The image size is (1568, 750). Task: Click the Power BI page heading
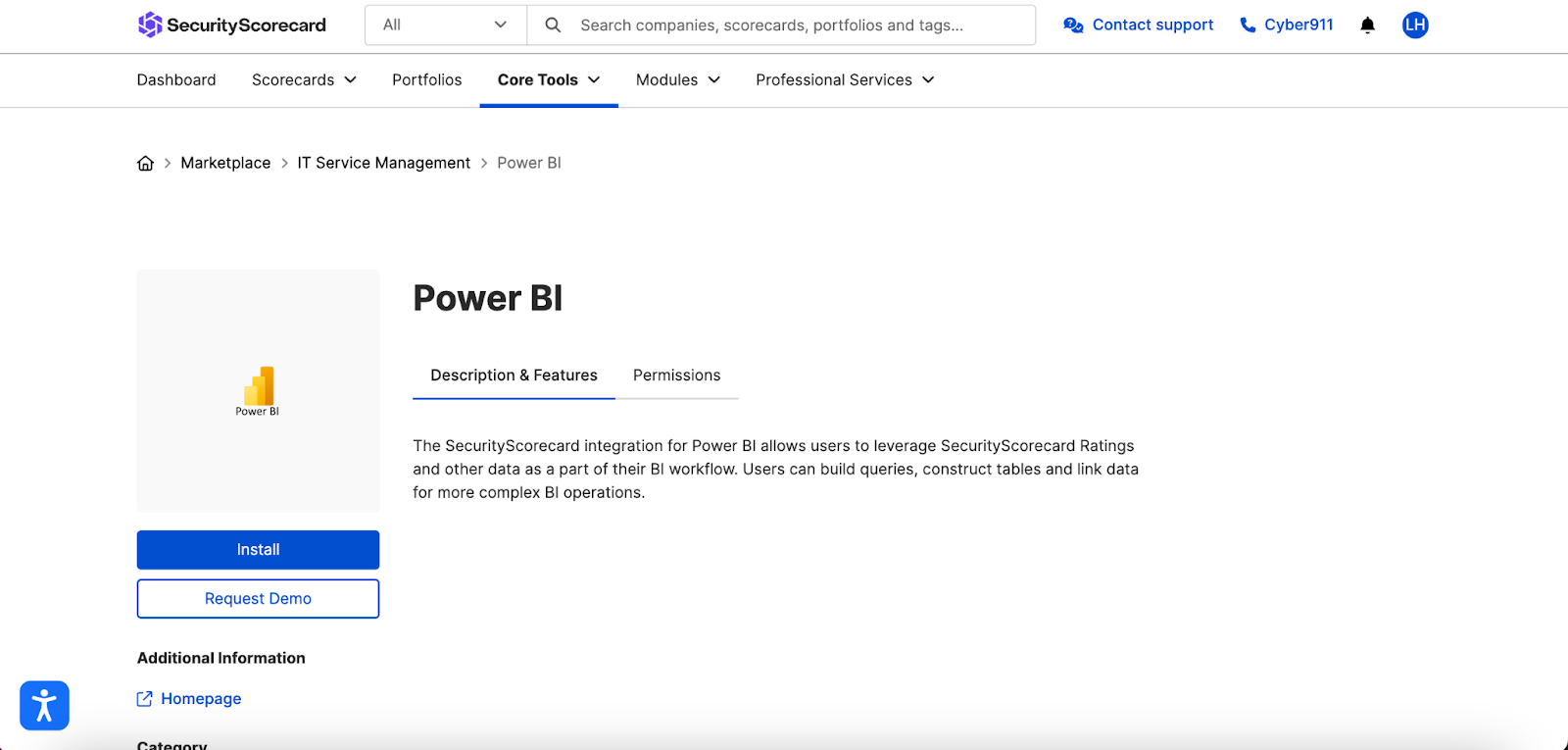pos(488,298)
